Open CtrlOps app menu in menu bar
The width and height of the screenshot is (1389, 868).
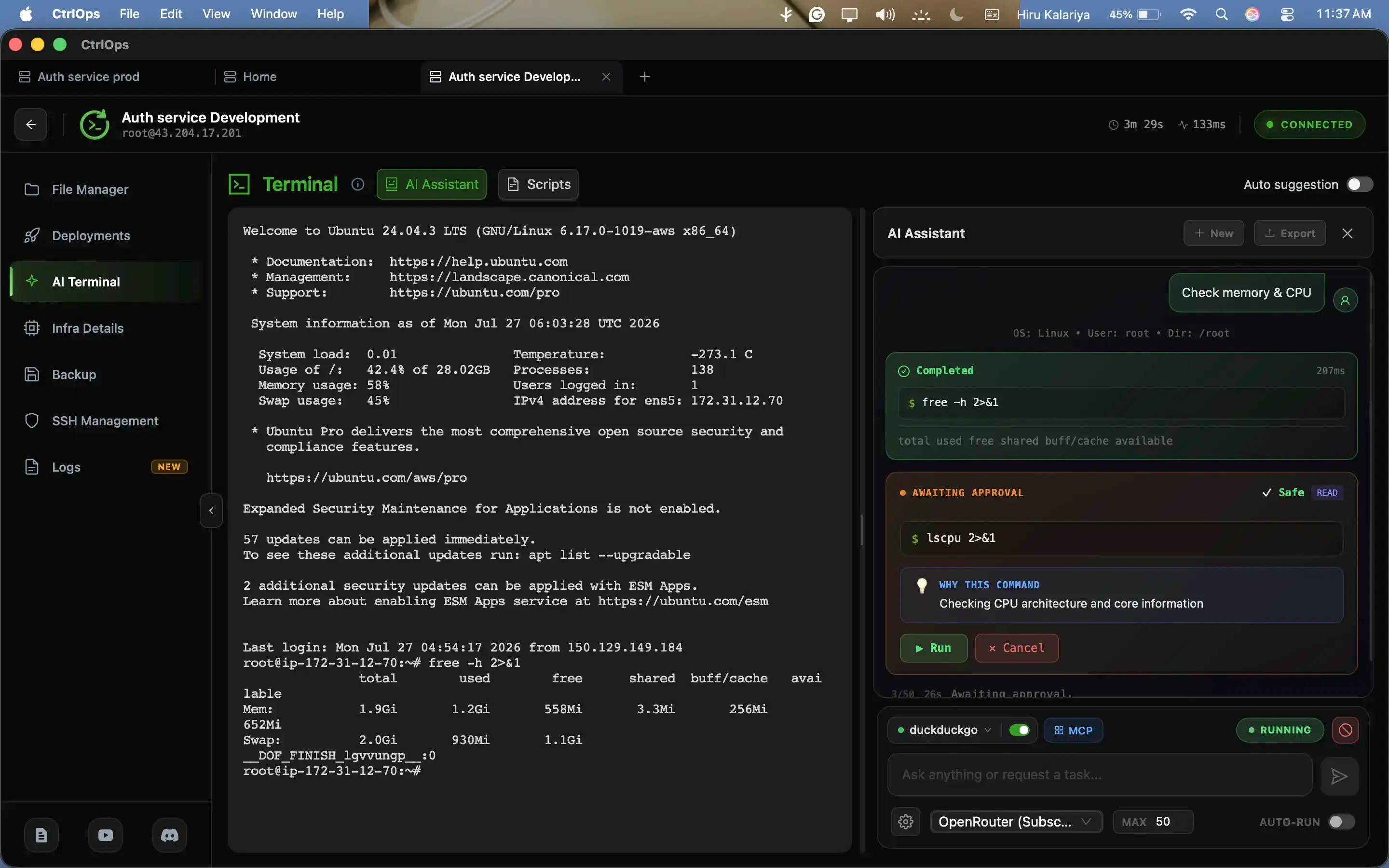[76, 14]
